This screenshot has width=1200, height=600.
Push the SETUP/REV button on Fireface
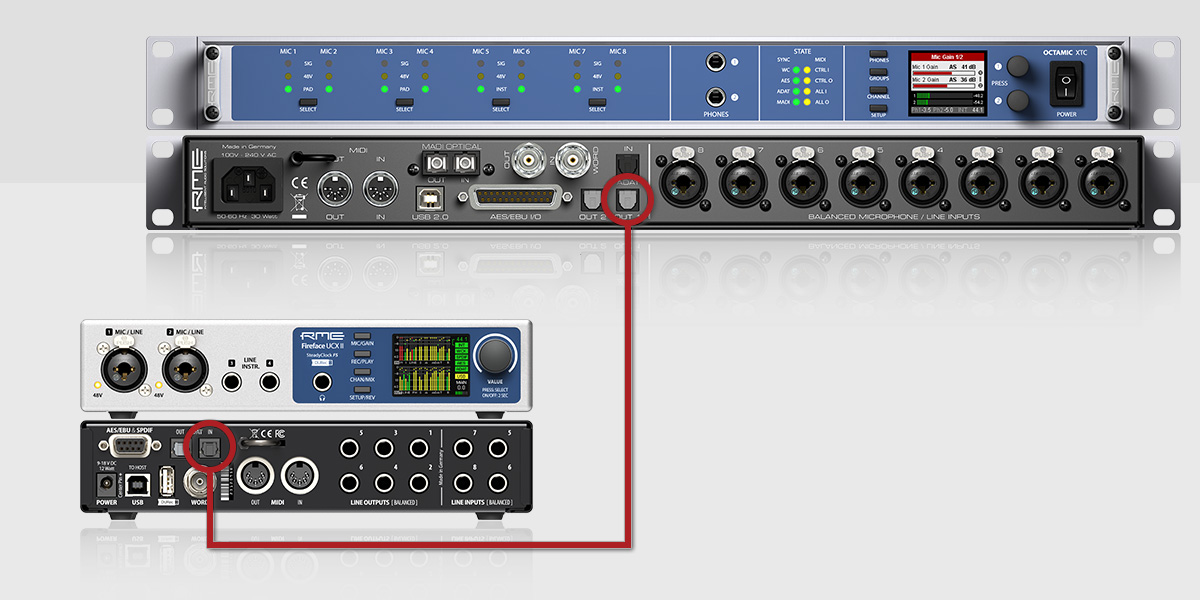tap(362, 391)
